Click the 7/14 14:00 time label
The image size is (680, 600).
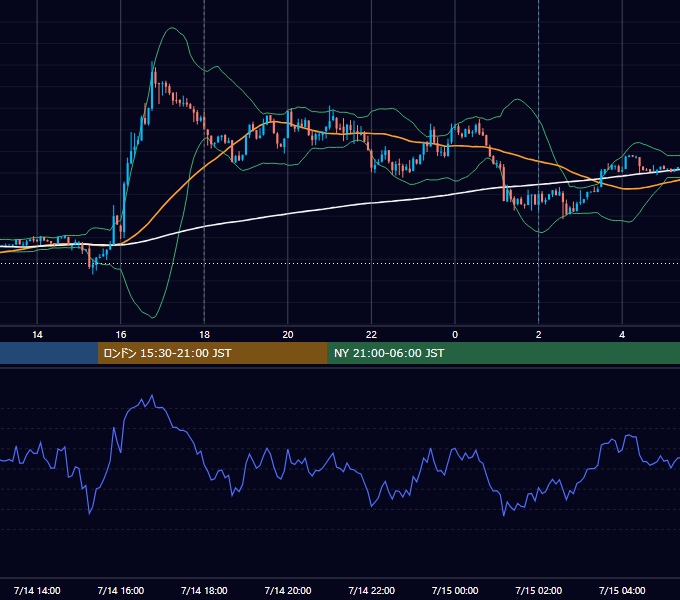pyautogui.click(x=37, y=590)
